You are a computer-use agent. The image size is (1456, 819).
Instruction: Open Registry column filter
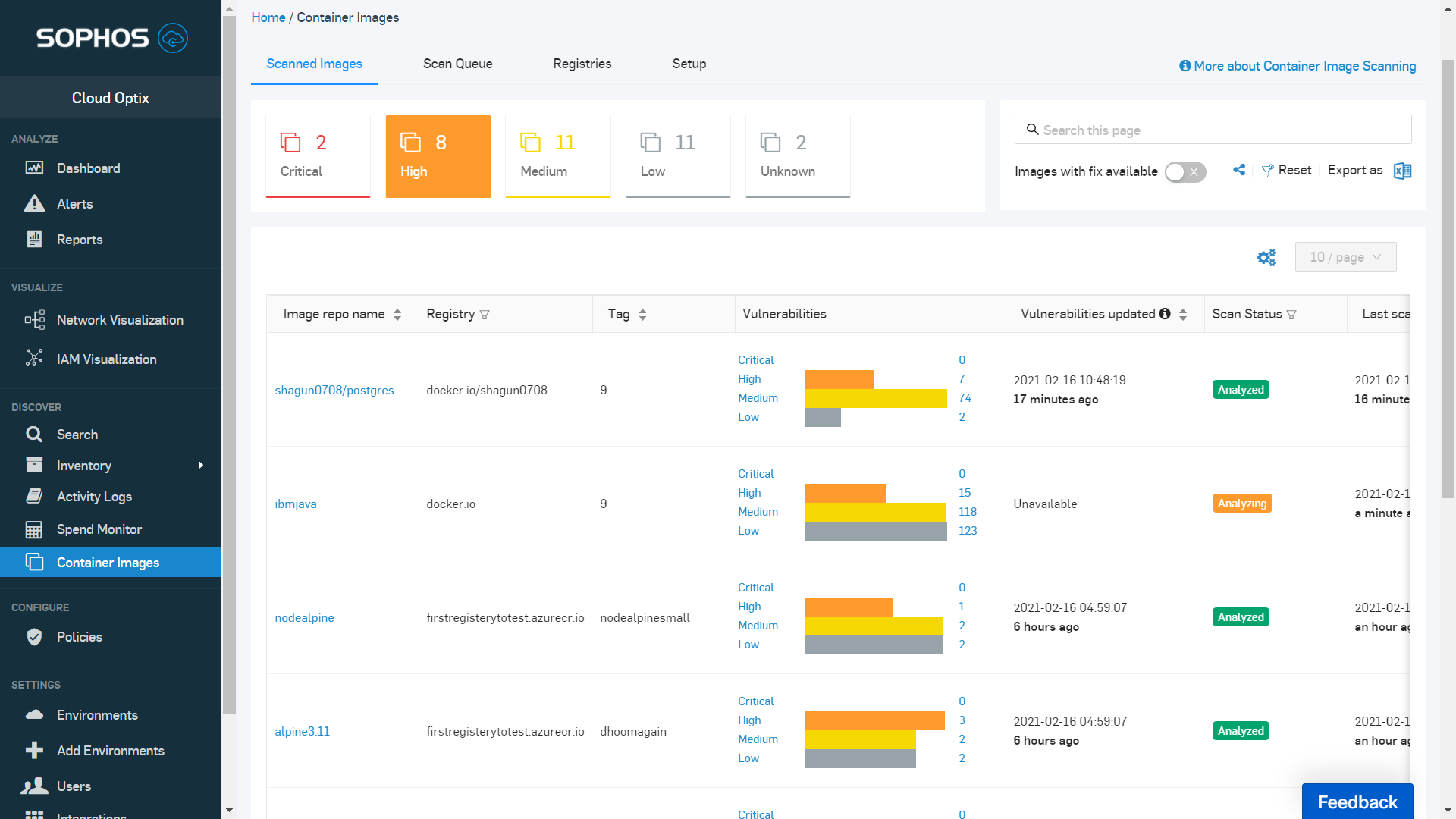coord(485,315)
